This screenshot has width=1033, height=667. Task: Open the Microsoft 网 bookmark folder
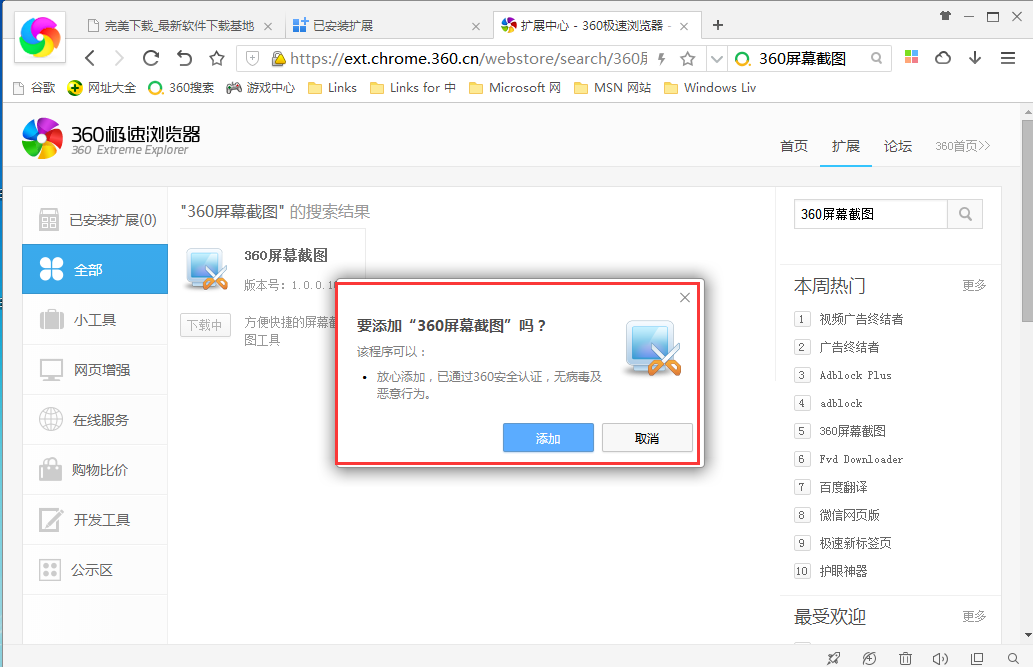(515, 88)
